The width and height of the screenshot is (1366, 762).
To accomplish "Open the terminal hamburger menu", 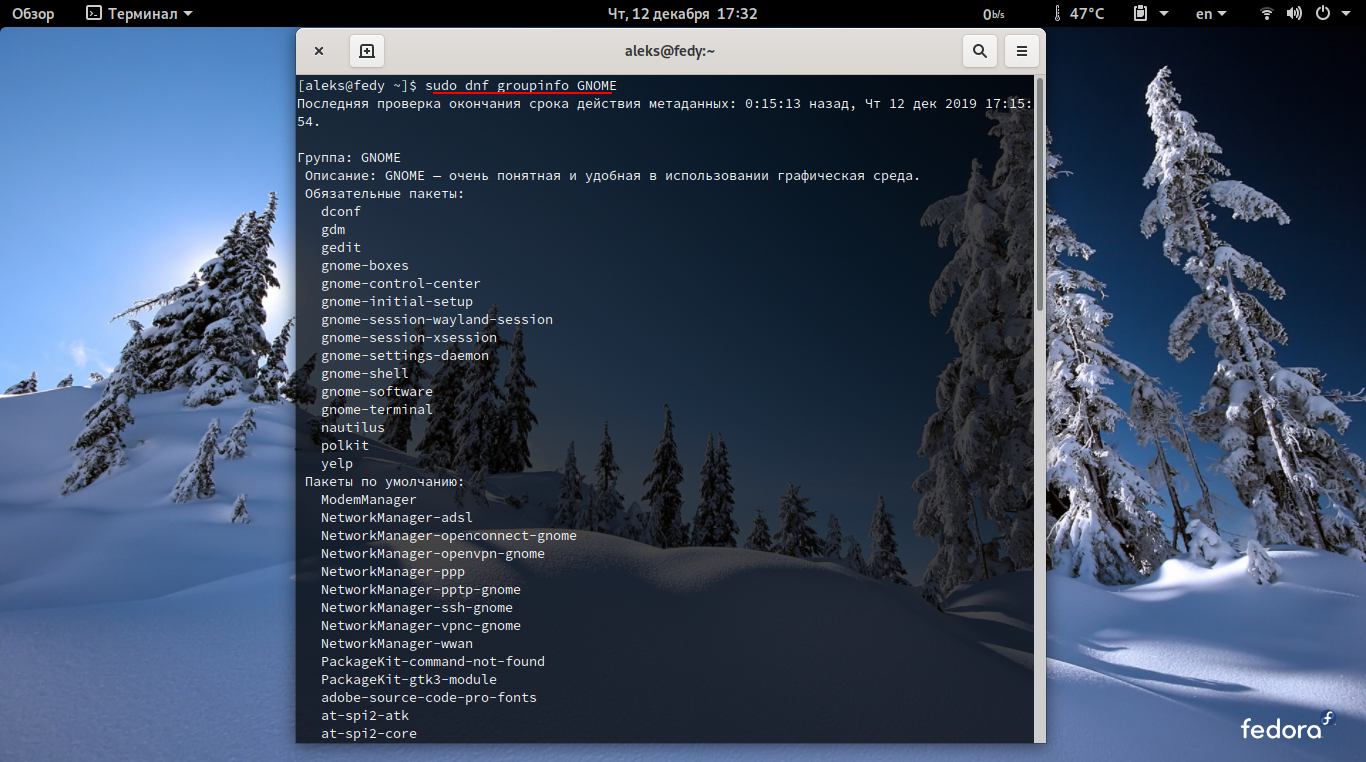I will click(x=1021, y=50).
